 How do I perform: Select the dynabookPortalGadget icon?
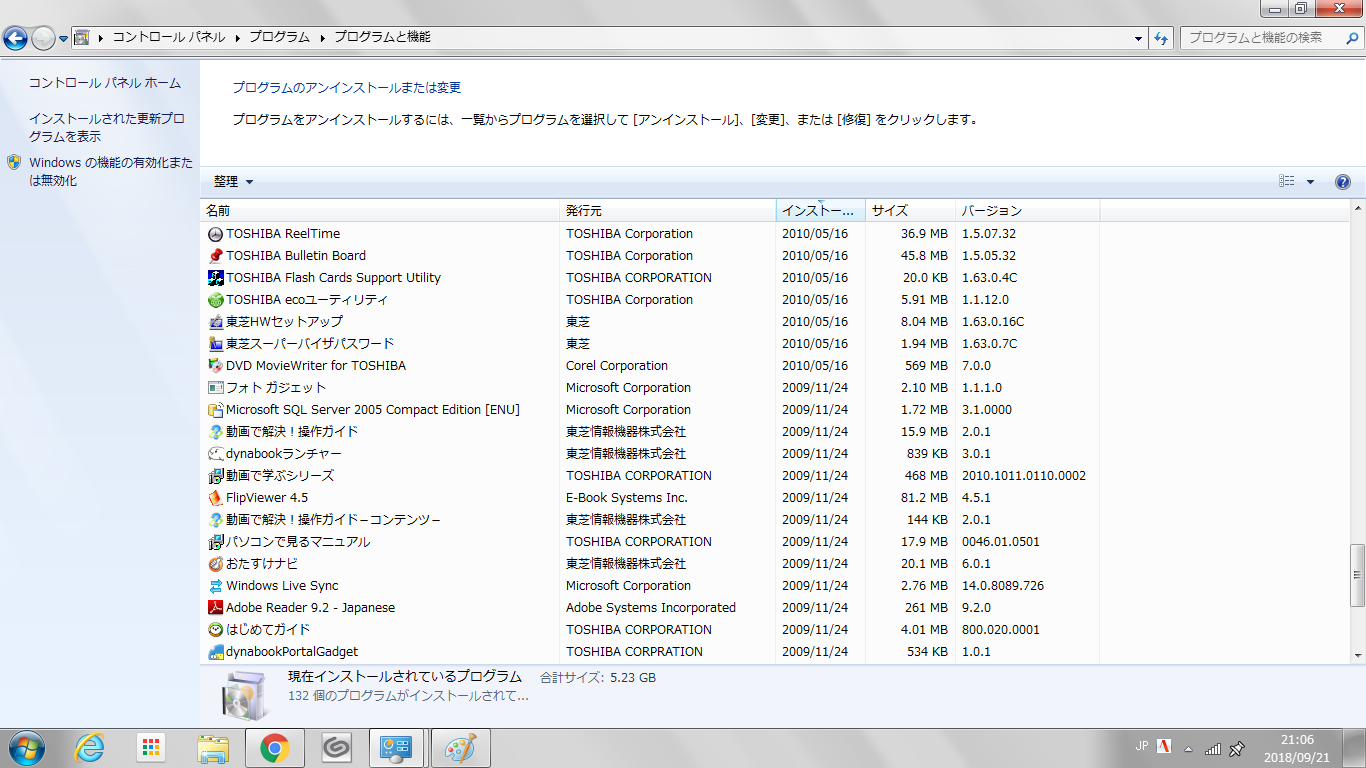(216, 652)
